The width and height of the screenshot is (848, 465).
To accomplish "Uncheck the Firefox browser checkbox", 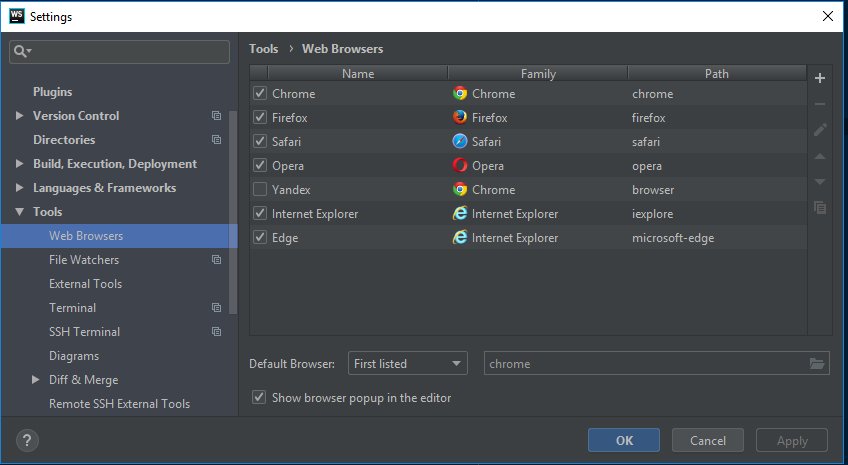I will click(260, 117).
